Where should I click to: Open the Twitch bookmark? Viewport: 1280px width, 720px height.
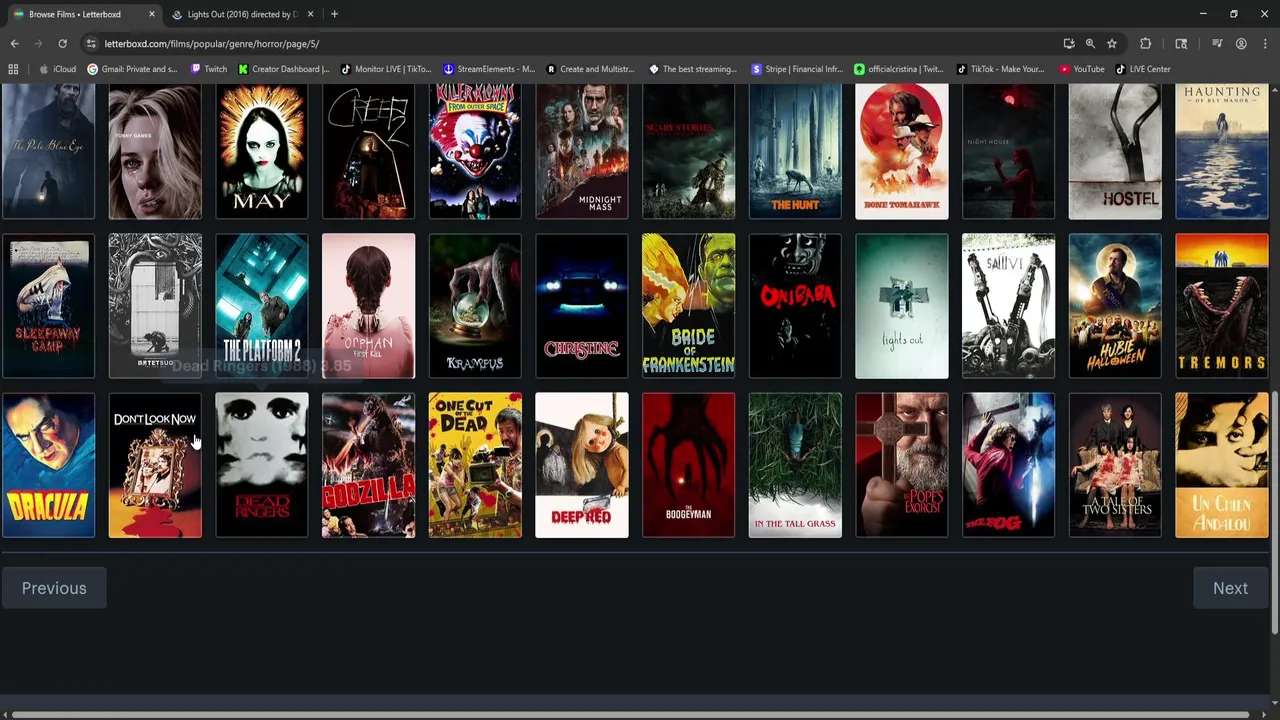tap(208, 69)
